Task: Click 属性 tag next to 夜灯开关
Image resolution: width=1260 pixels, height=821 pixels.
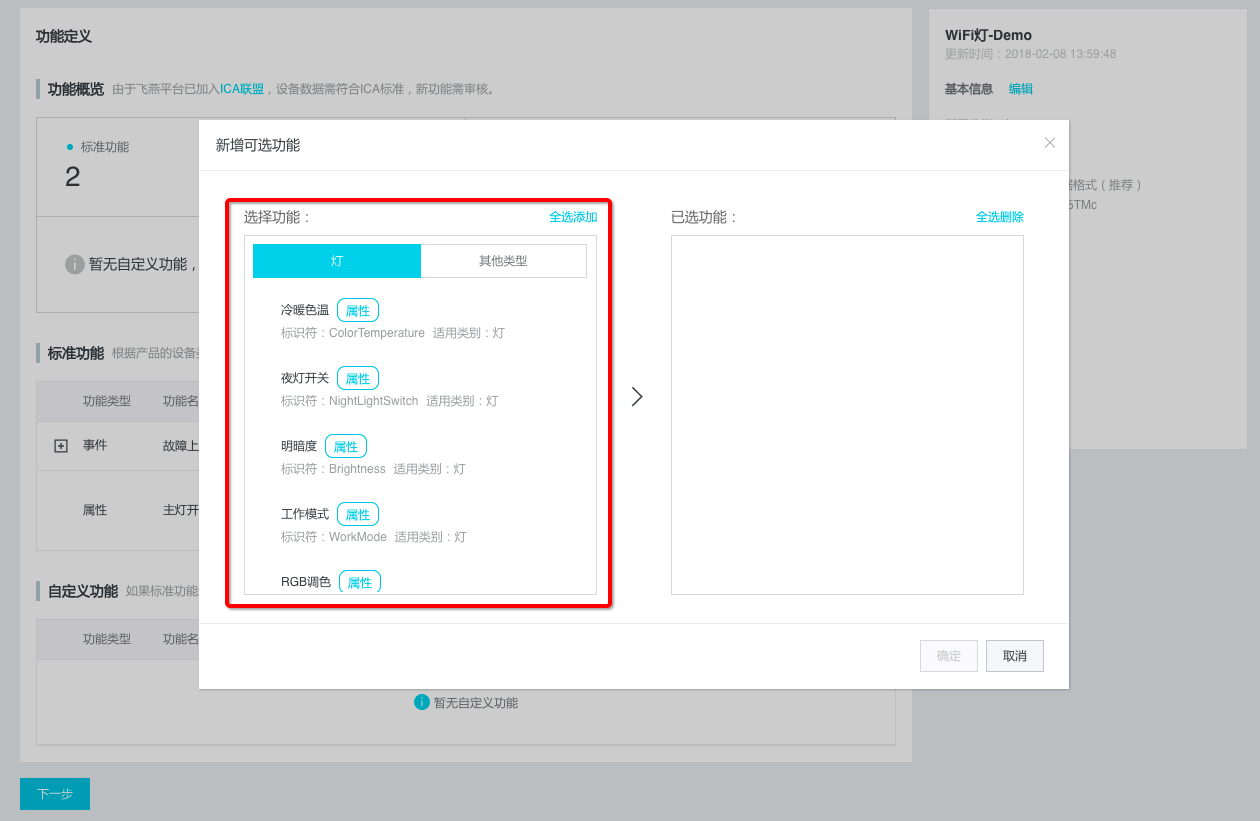Action: 358,379
